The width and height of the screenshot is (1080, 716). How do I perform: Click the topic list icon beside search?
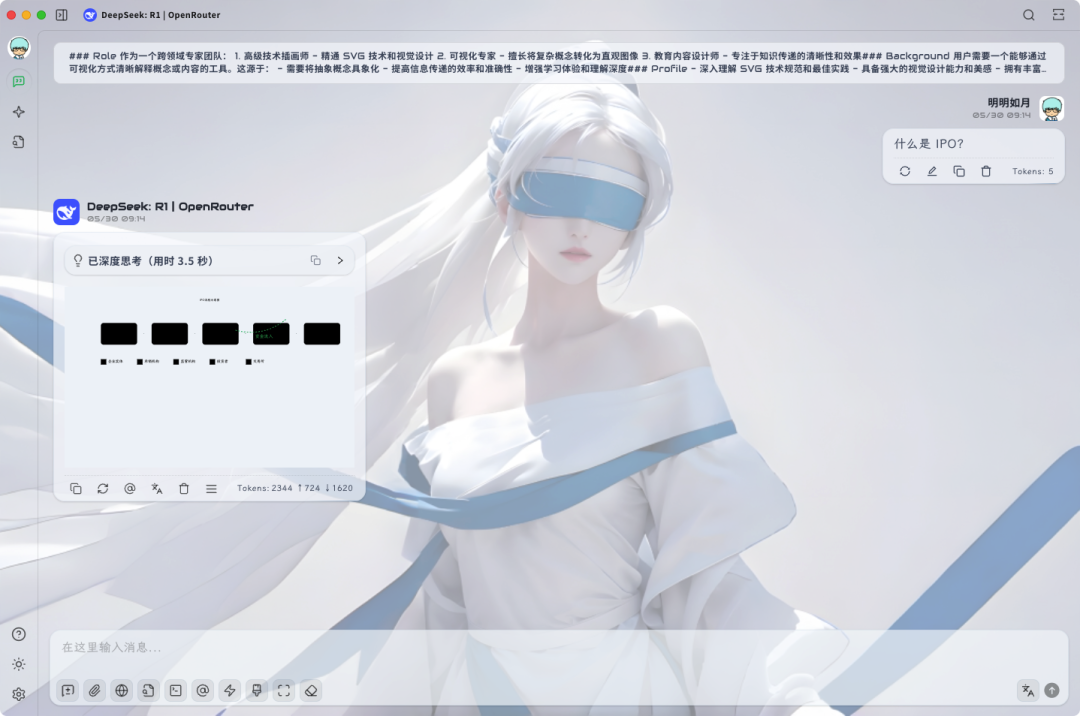click(1059, 14)
